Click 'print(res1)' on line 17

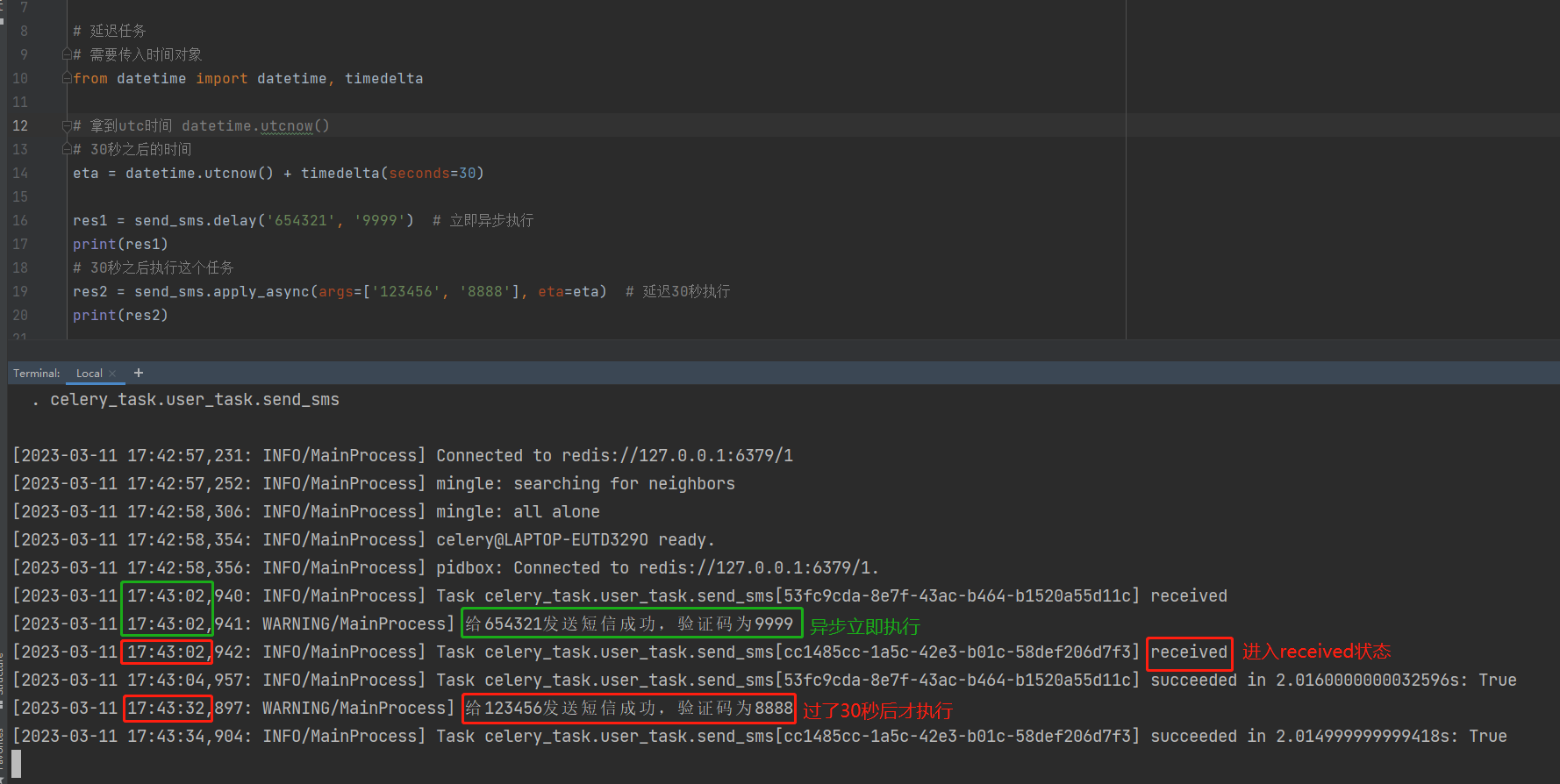click(x=120, y=244)
